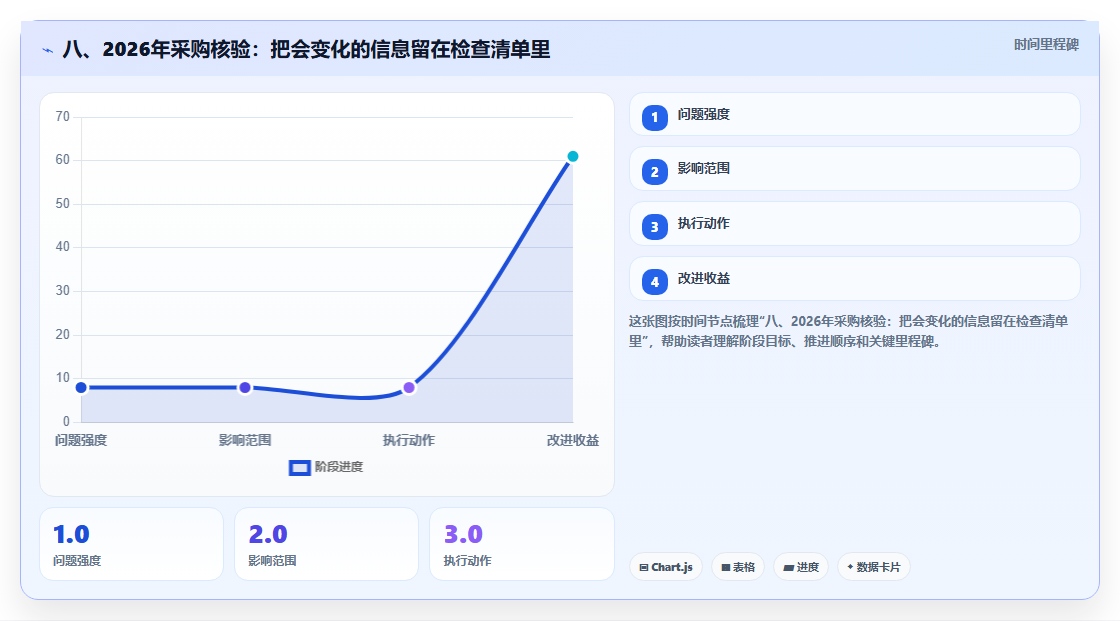
Task: Select the 问题强度 data point on the chart
Action: (x=81, y=387)
